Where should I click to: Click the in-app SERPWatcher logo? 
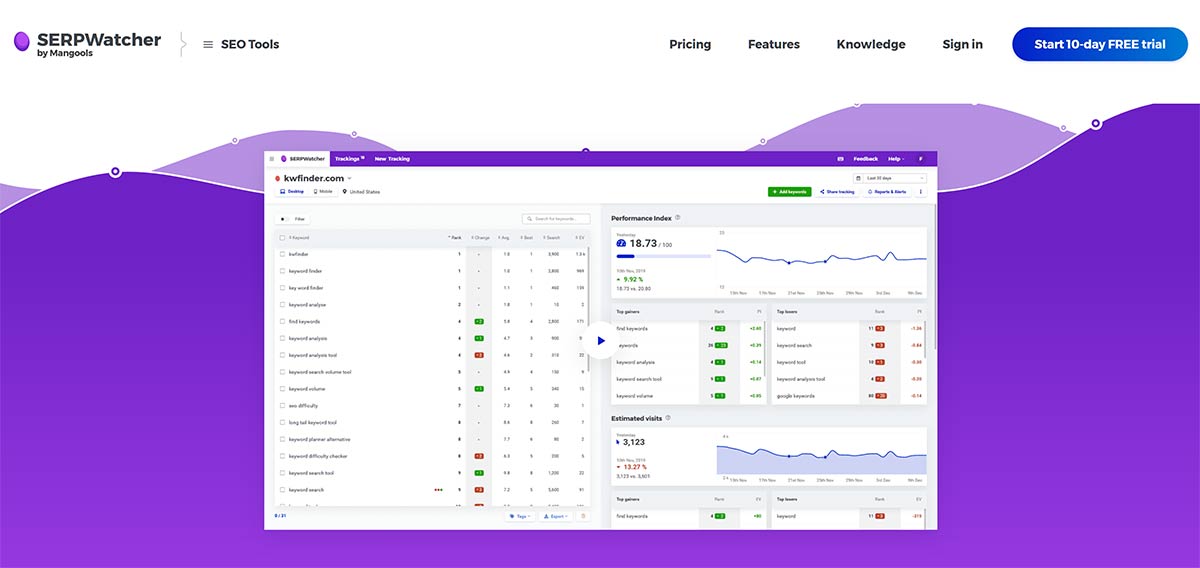303,158
